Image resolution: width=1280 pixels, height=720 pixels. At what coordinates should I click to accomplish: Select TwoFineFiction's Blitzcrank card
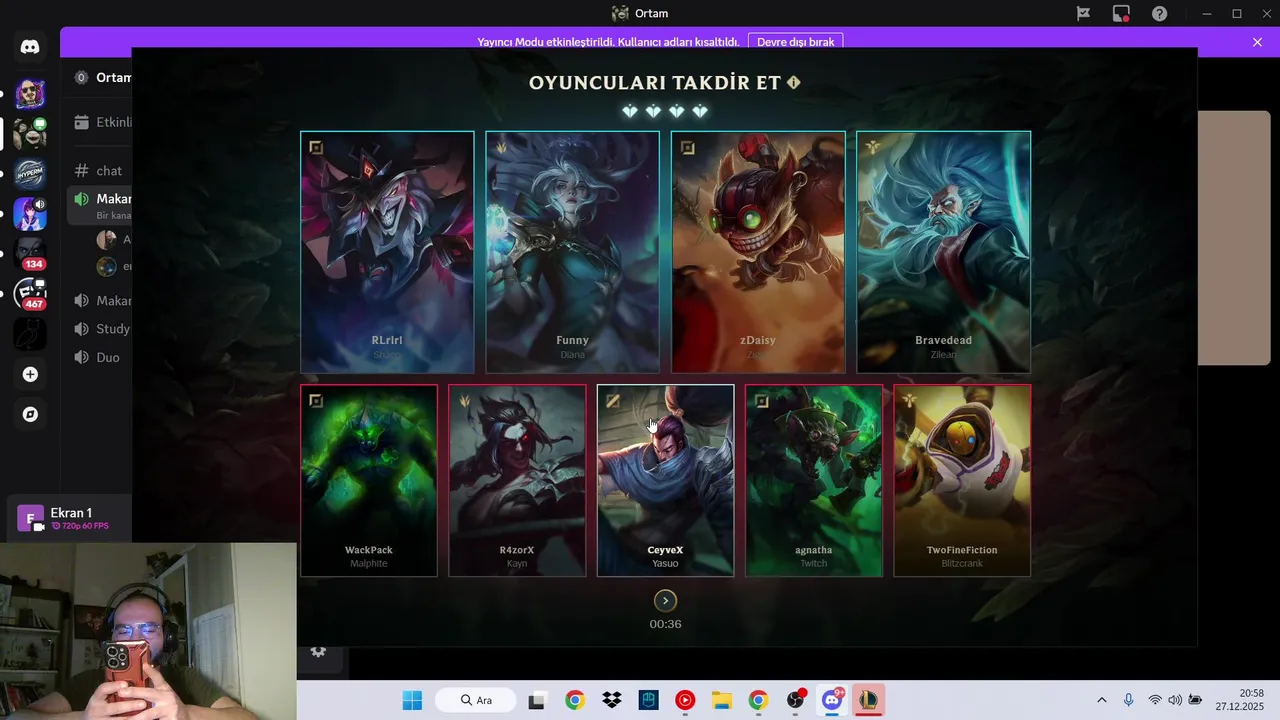pos(962,480)
